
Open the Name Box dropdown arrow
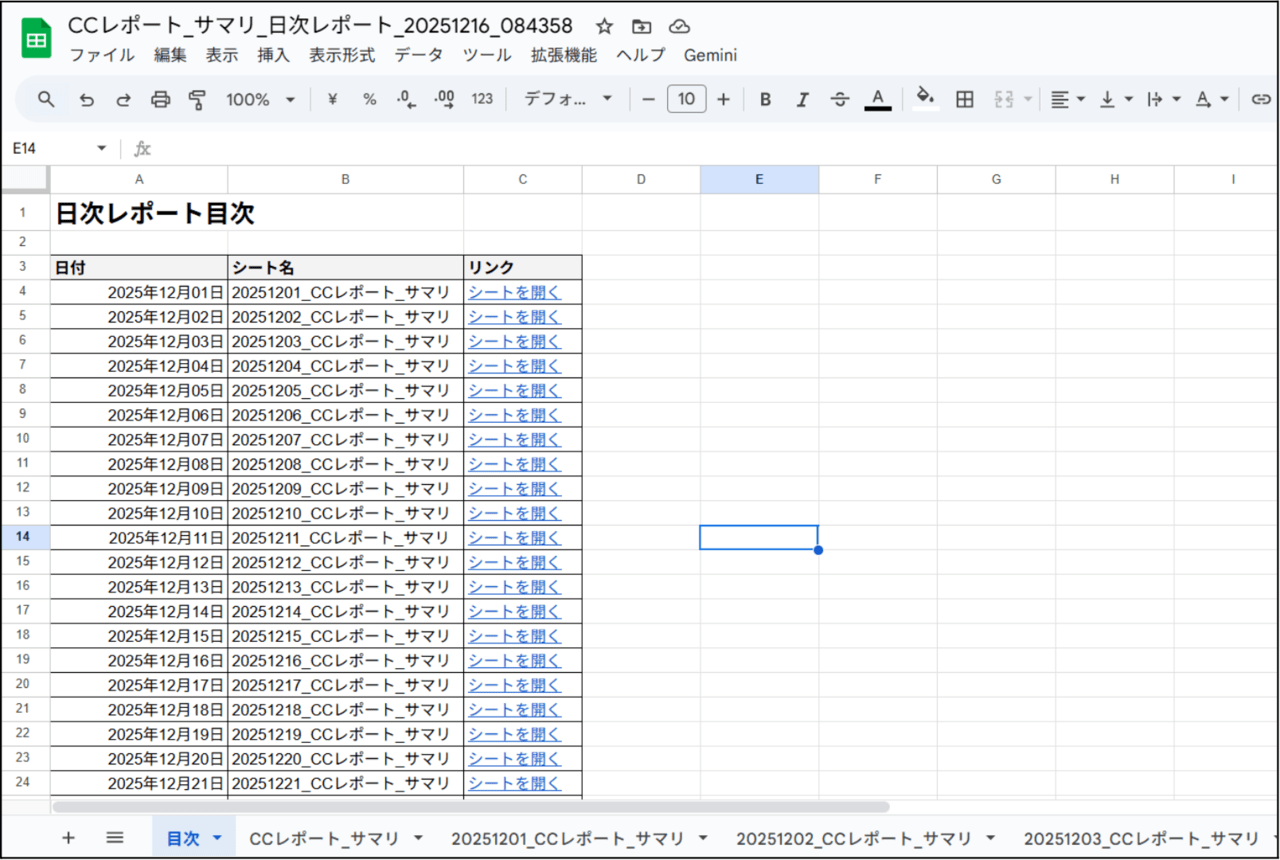coord(101,148)
